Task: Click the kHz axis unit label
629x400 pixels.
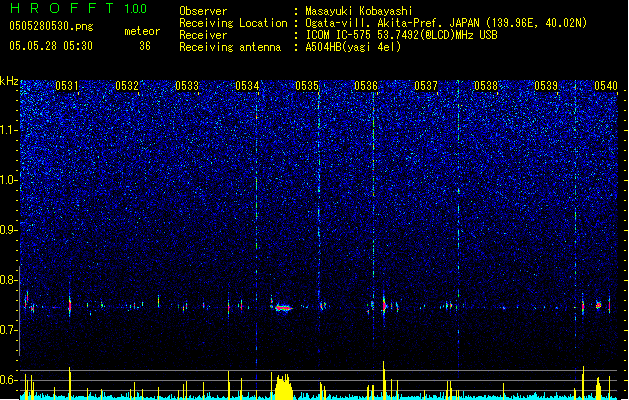Action: click(x=9, y=81)
